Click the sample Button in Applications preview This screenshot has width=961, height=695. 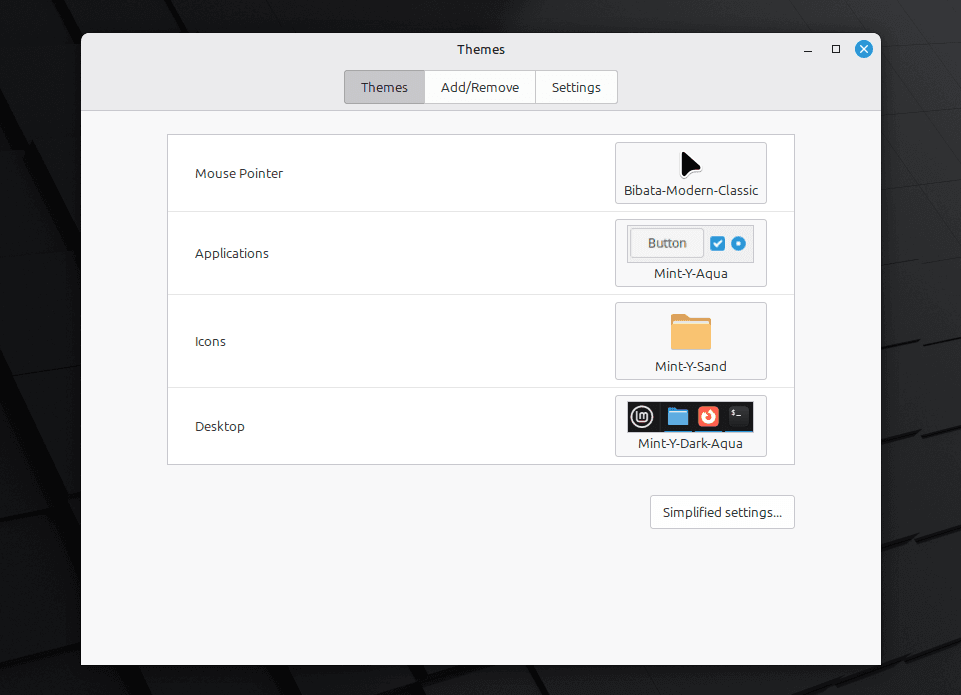[x=667, y=243]
